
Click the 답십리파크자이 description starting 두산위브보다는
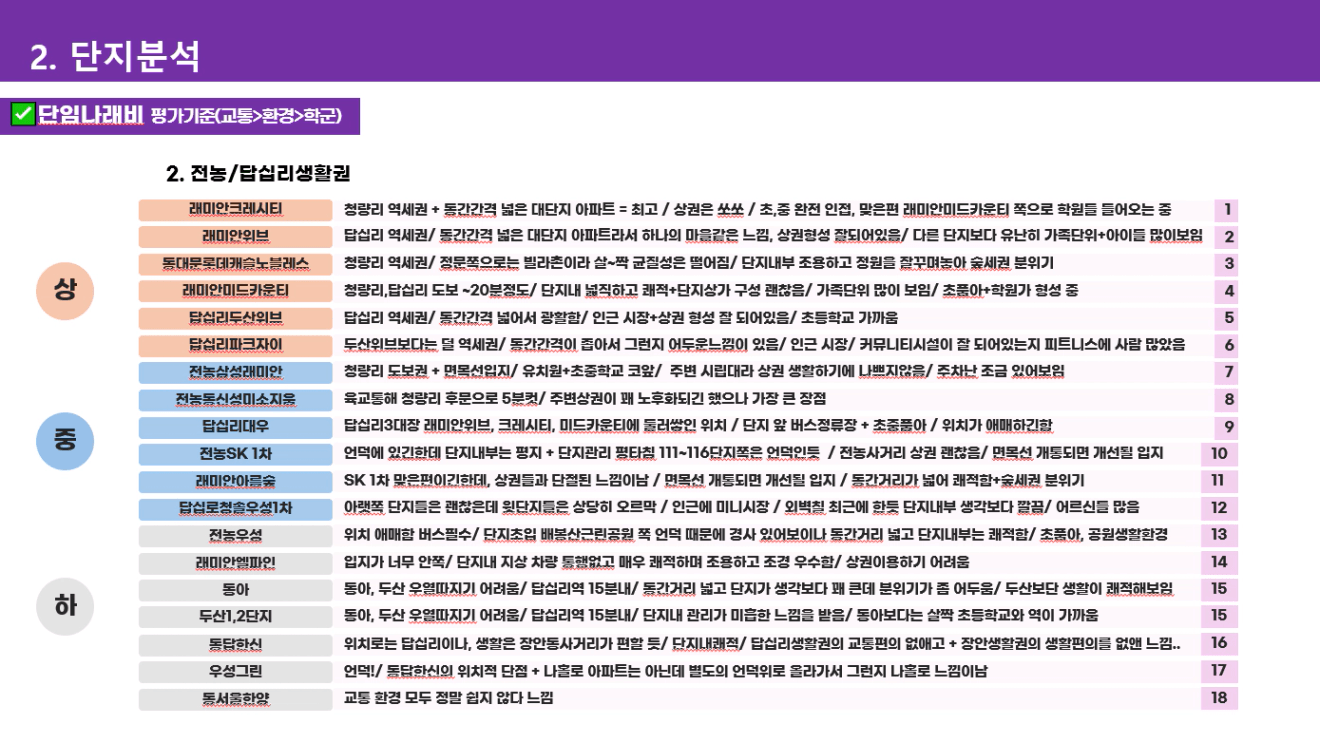click(764, 345)
